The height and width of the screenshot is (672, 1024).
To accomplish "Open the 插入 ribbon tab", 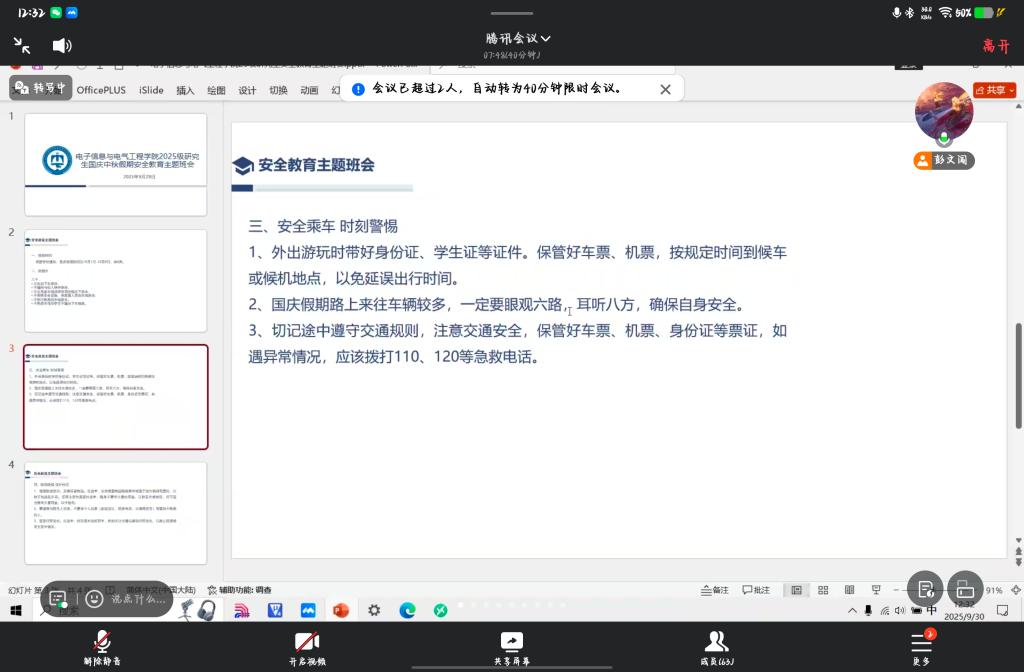I will pos(185,90).
